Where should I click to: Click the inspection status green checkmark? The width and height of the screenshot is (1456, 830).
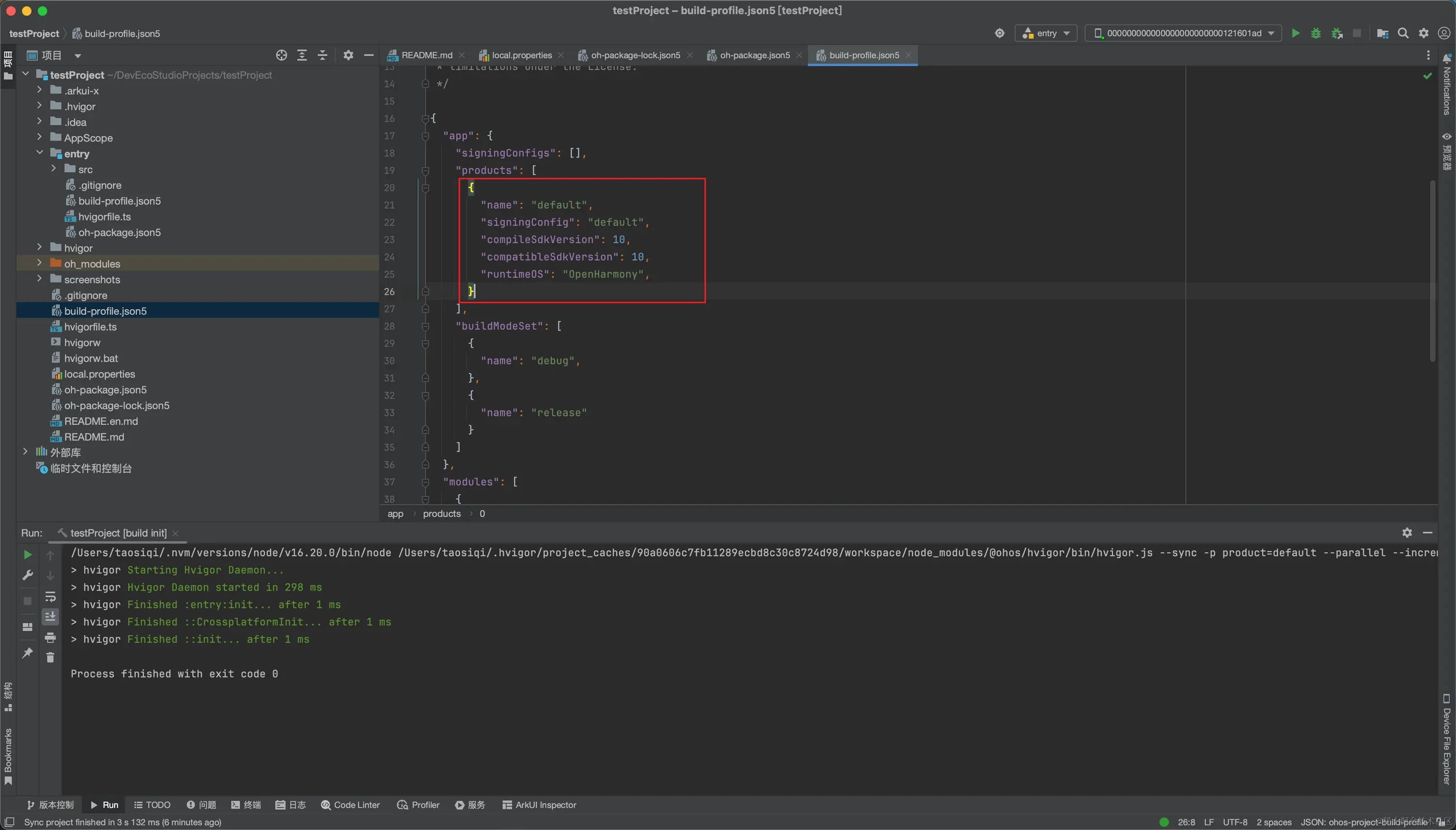1428,76
